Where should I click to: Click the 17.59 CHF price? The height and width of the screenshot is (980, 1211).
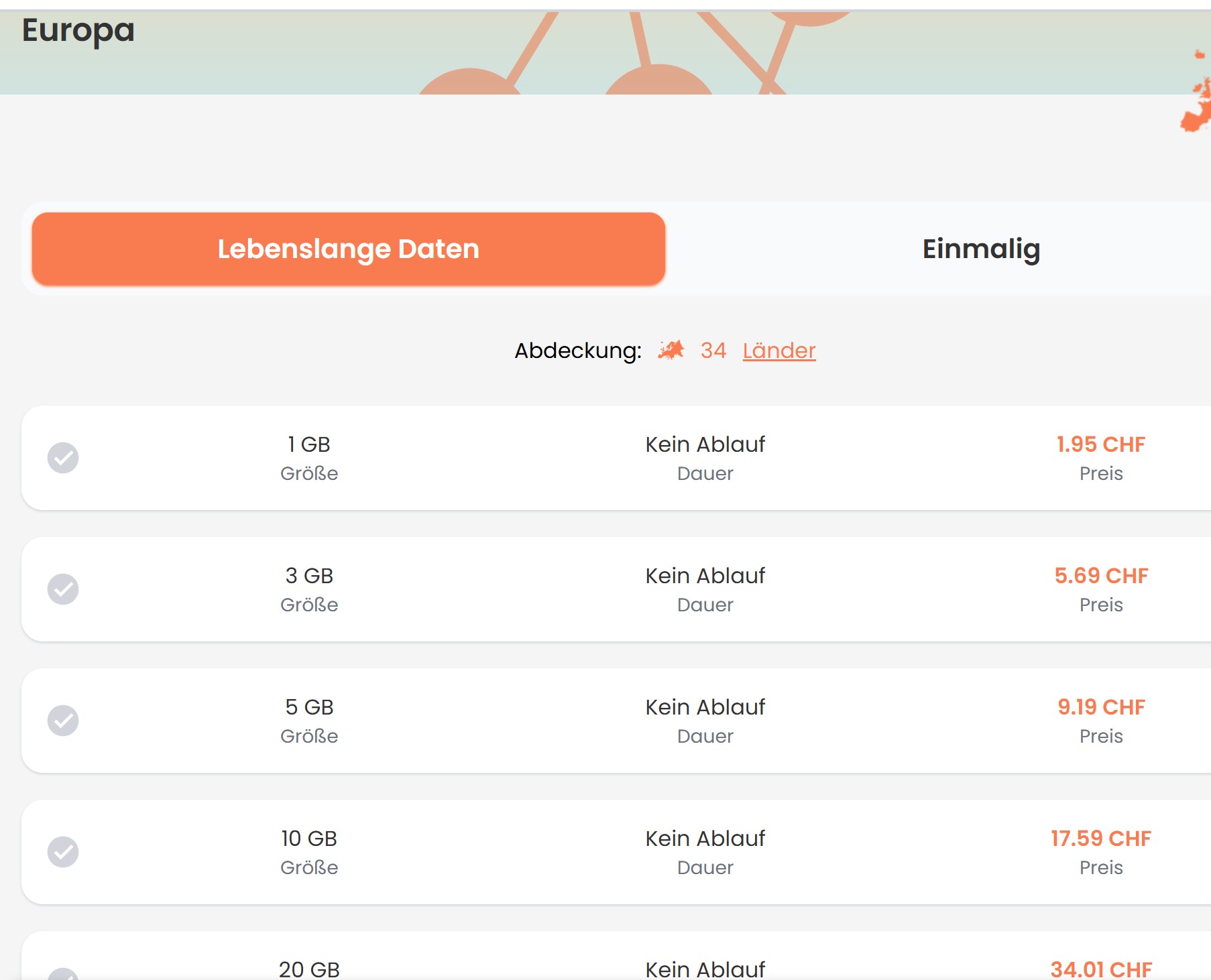point(1100,839)
